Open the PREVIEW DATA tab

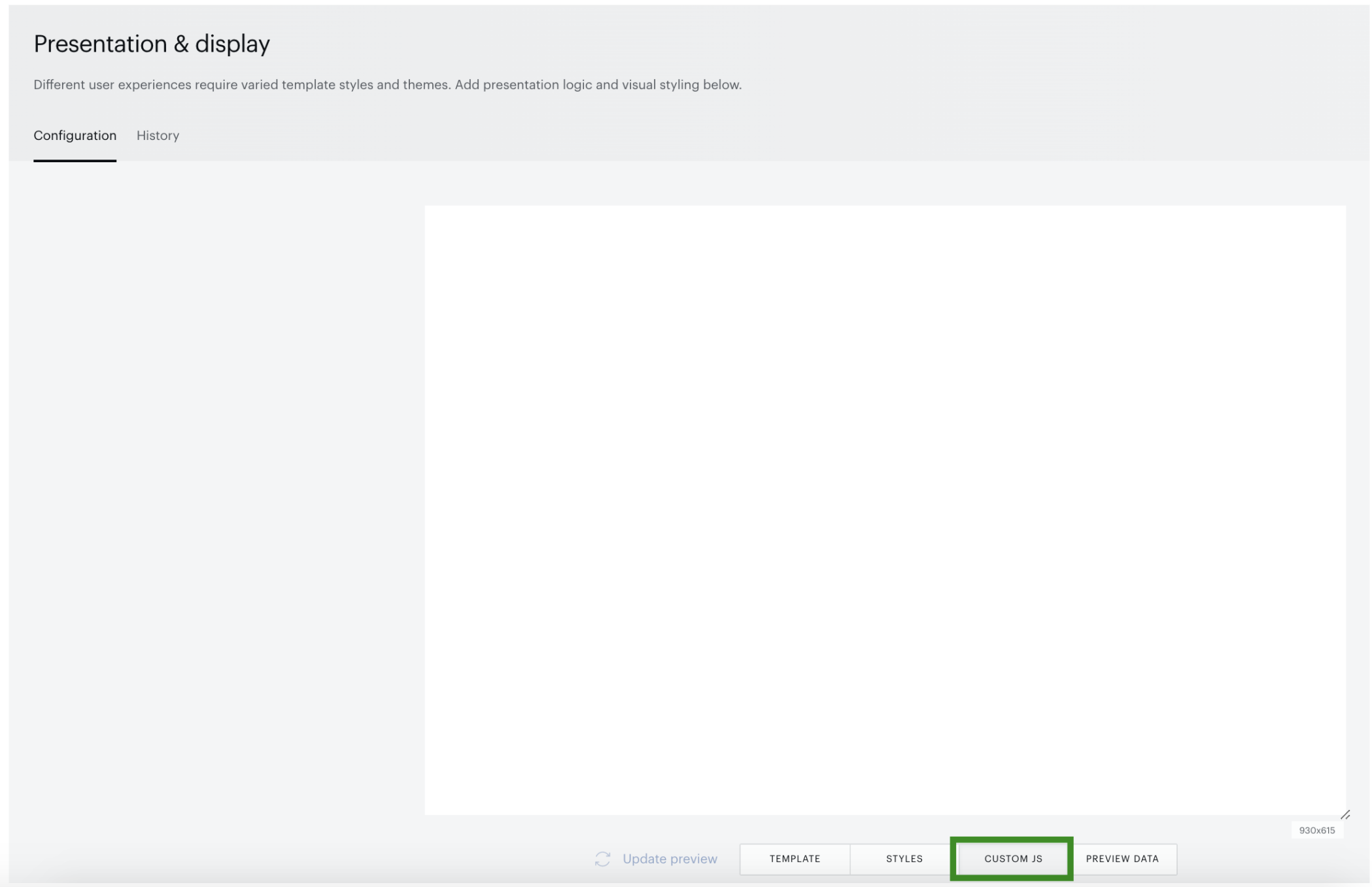click(1122, 859)
